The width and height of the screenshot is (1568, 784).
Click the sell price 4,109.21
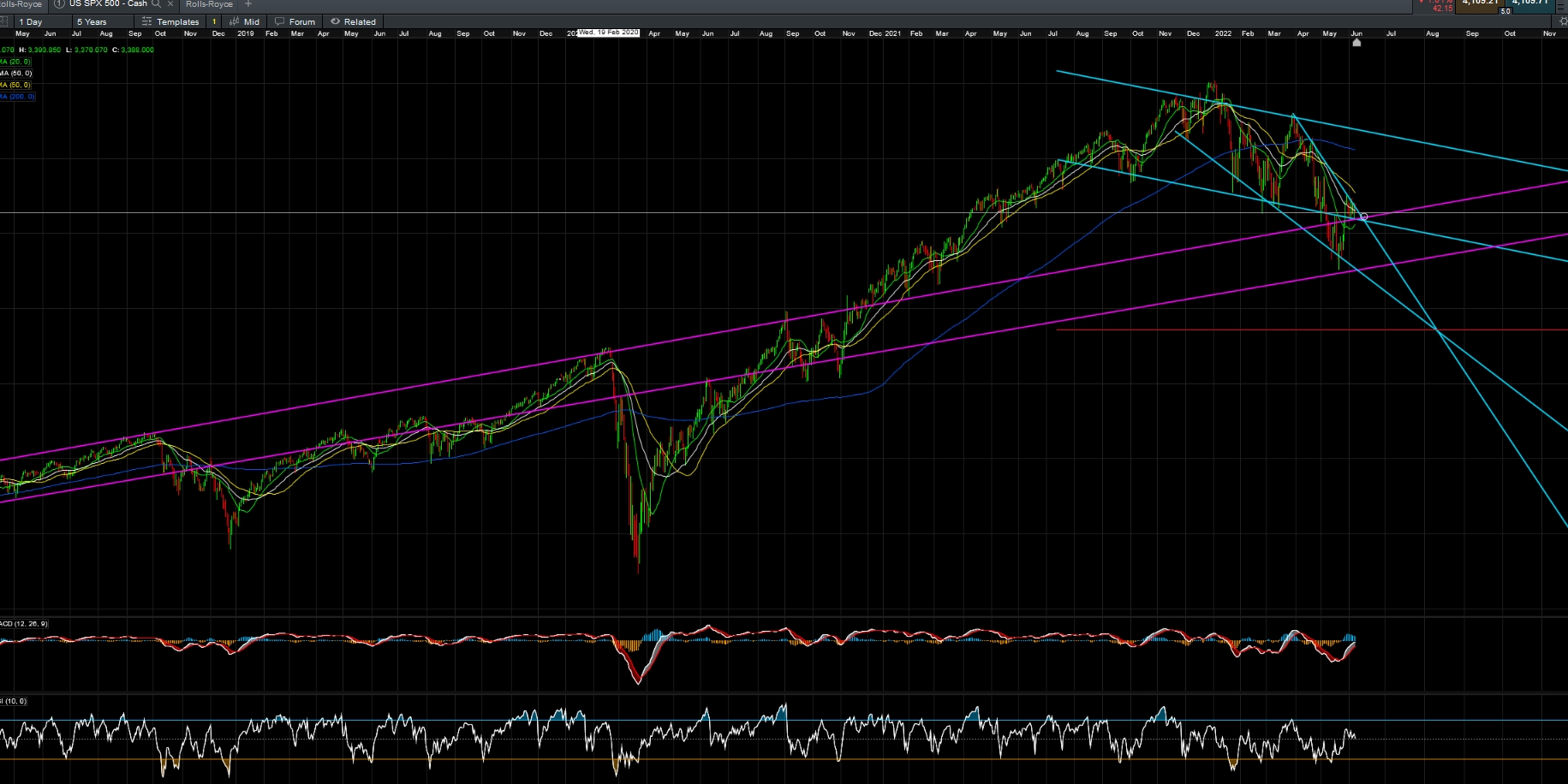click(1479, 3)
